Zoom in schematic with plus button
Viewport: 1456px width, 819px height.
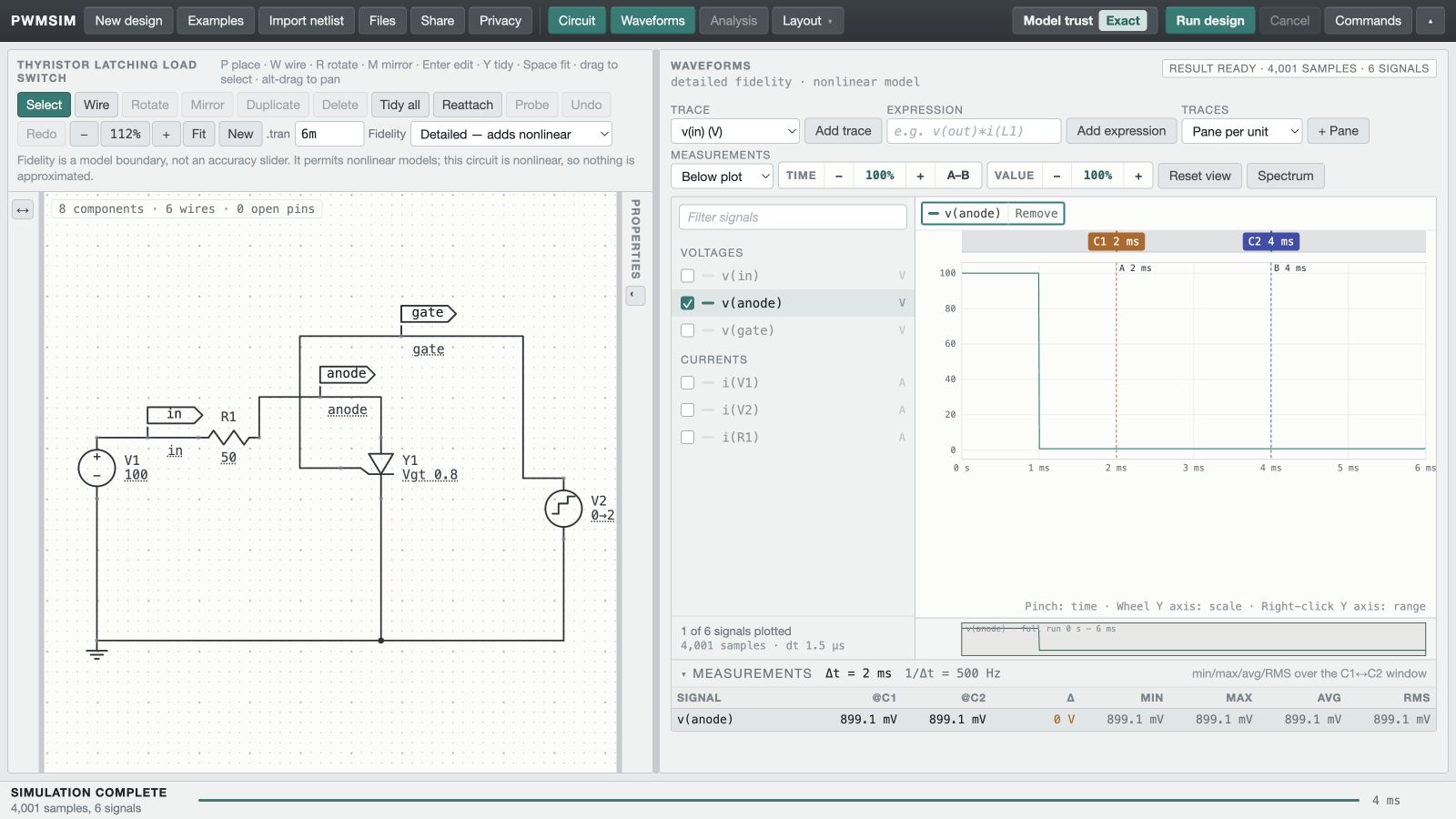166,134
